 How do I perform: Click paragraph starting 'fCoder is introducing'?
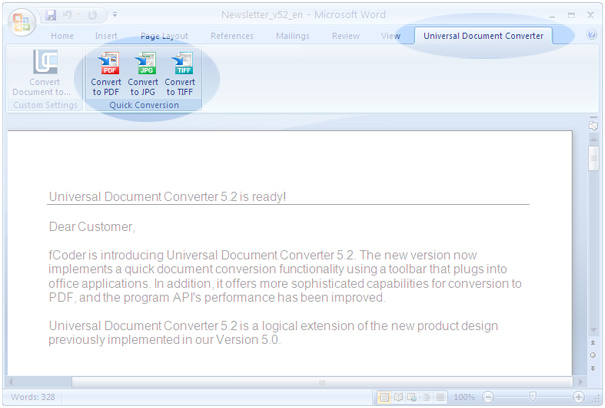point(285,276)
